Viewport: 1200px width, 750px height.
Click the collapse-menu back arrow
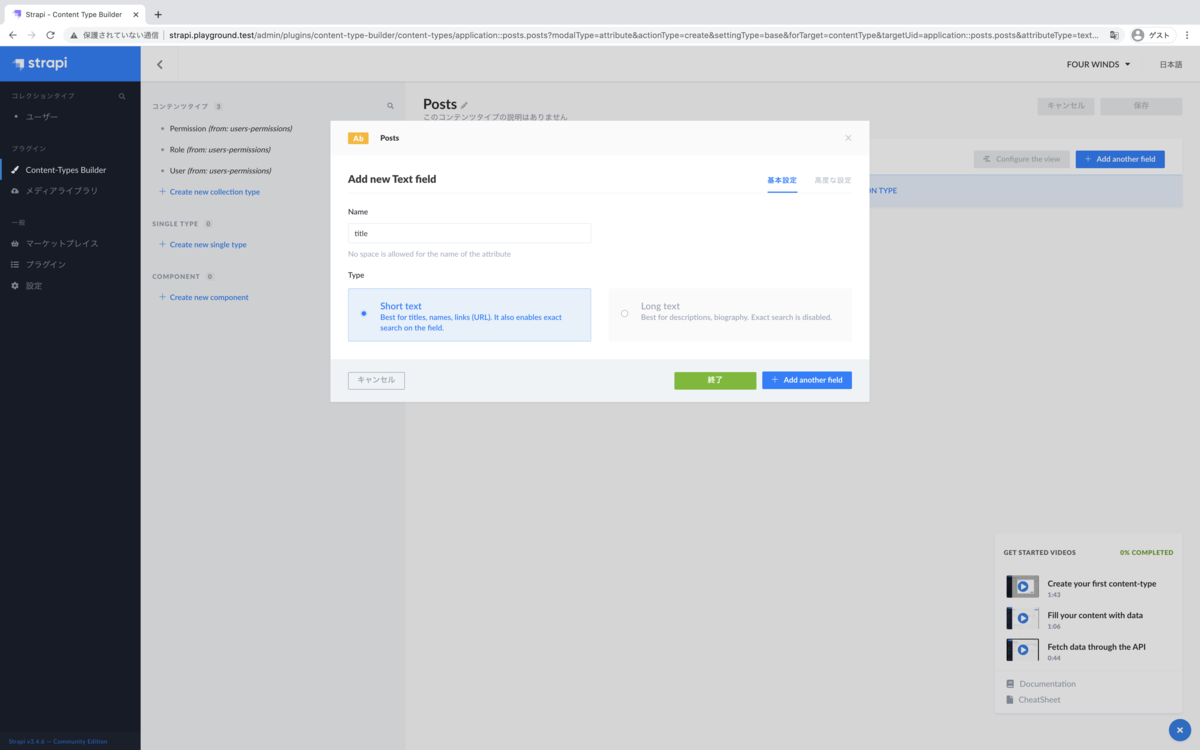[x=160, y=64]
